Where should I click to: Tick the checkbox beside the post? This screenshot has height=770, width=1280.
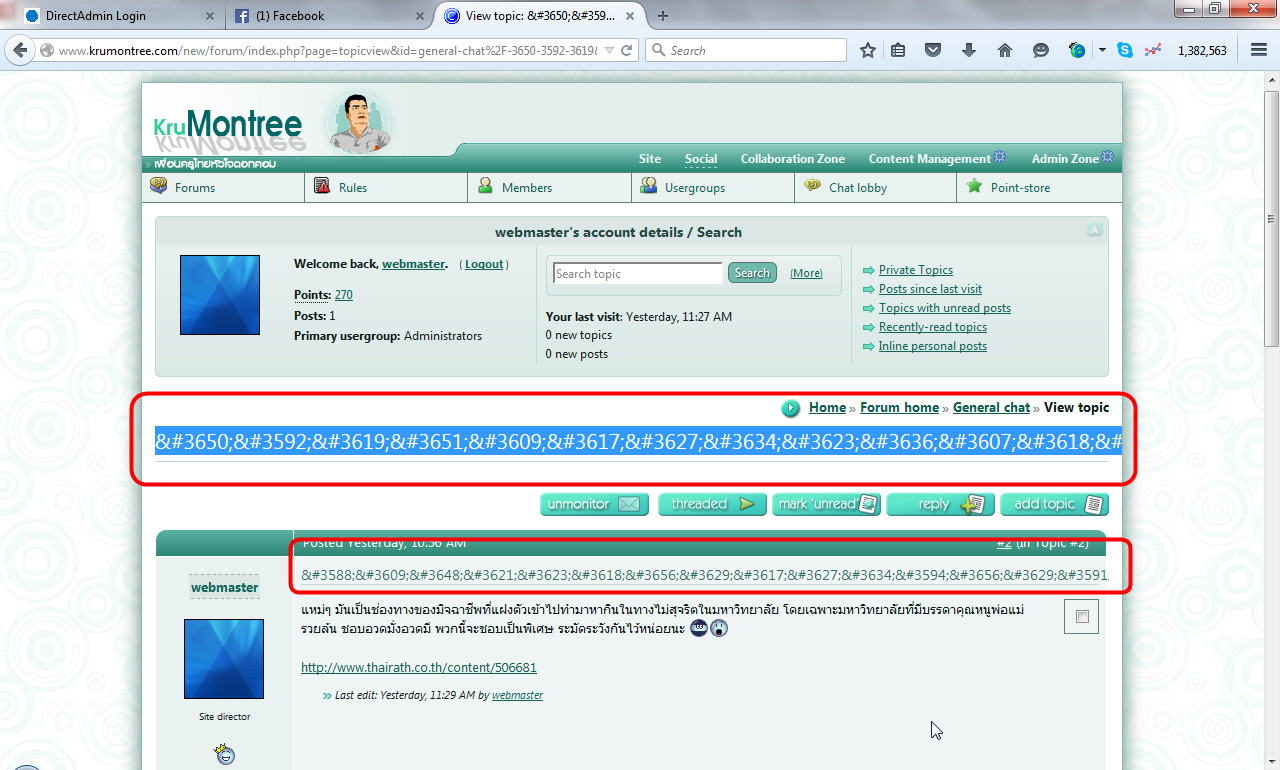1082,617
